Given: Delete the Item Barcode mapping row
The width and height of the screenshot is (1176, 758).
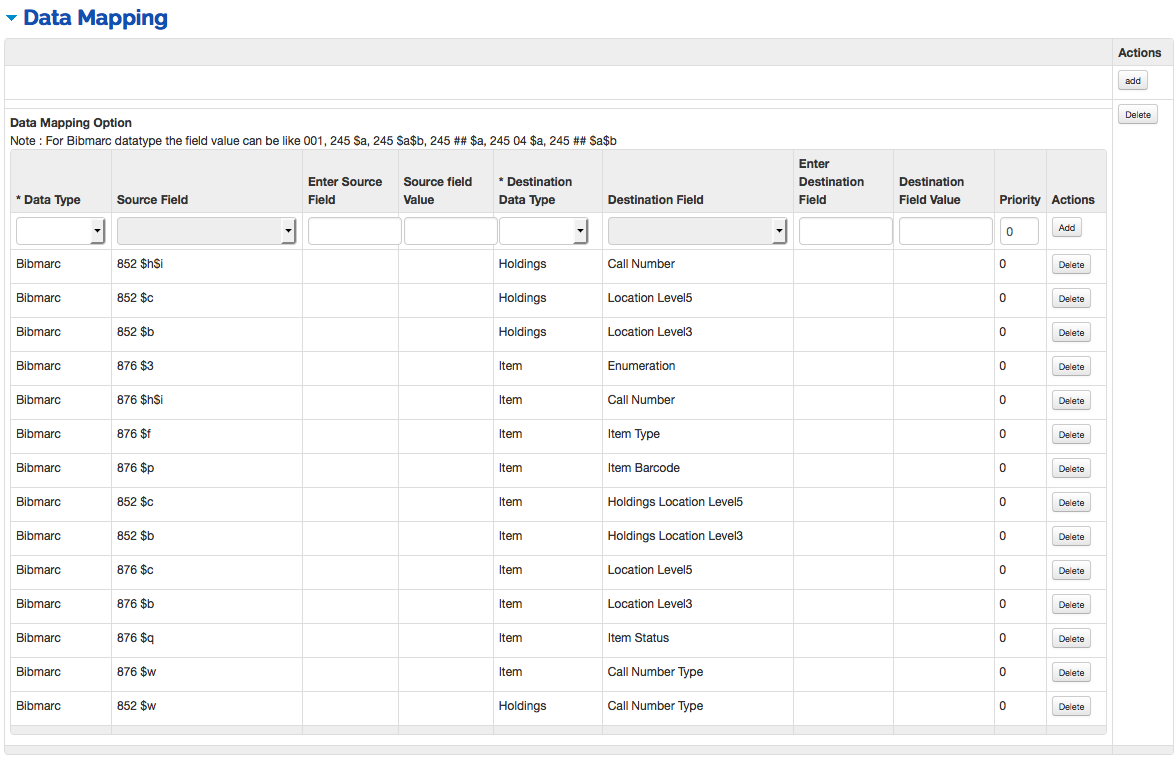Looking at the screenshot, I should pos(1070,469).
